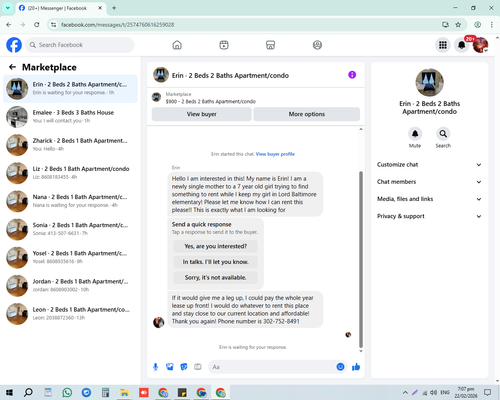500x400 pixels.
Task: Open the Sonia 2 Beds 1 Bath chat
Action: pyautogui.click(x=70, y=229)
